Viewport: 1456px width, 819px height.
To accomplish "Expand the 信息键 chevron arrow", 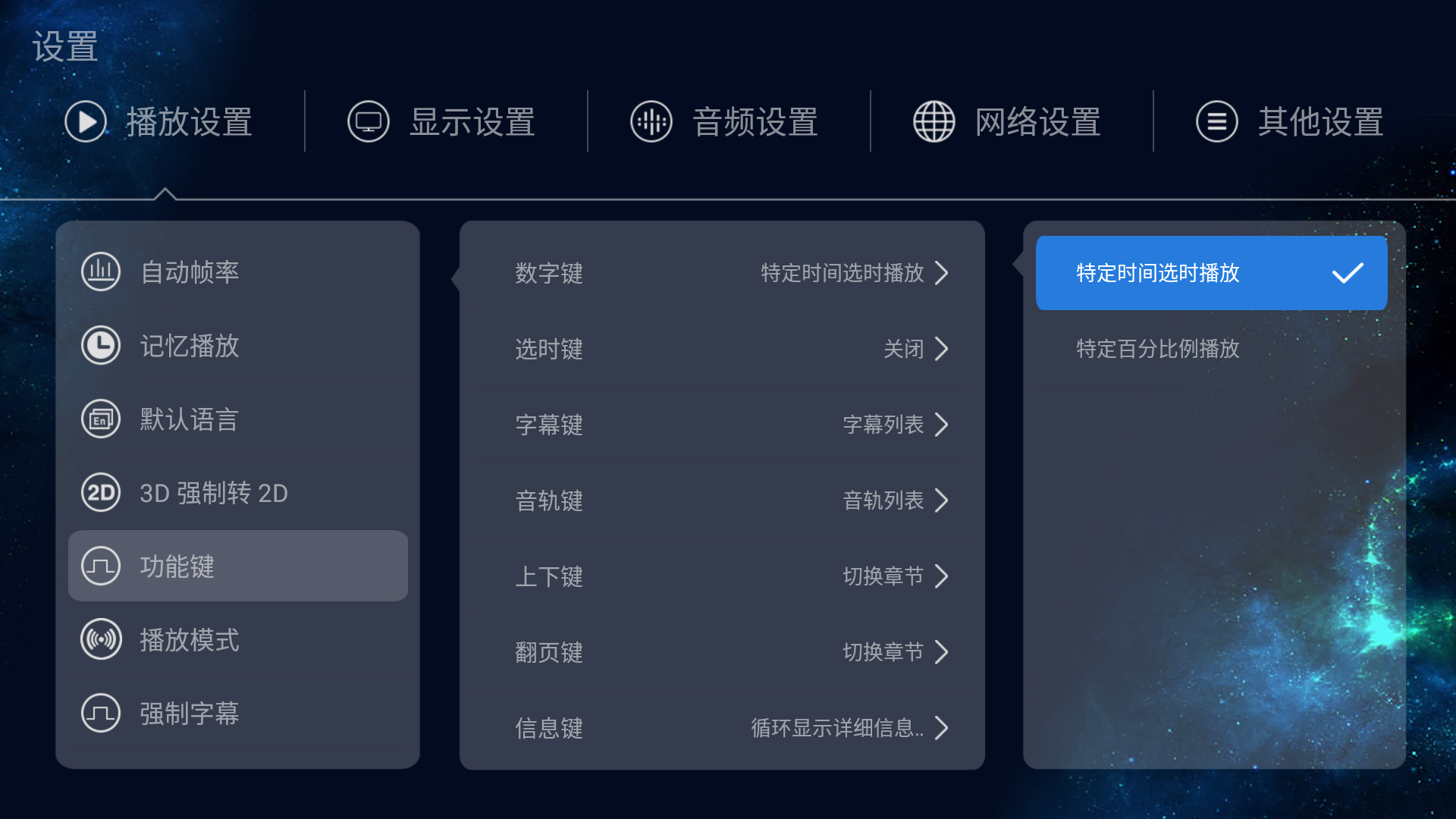I will pyautogui.click(x=942, y=728).
